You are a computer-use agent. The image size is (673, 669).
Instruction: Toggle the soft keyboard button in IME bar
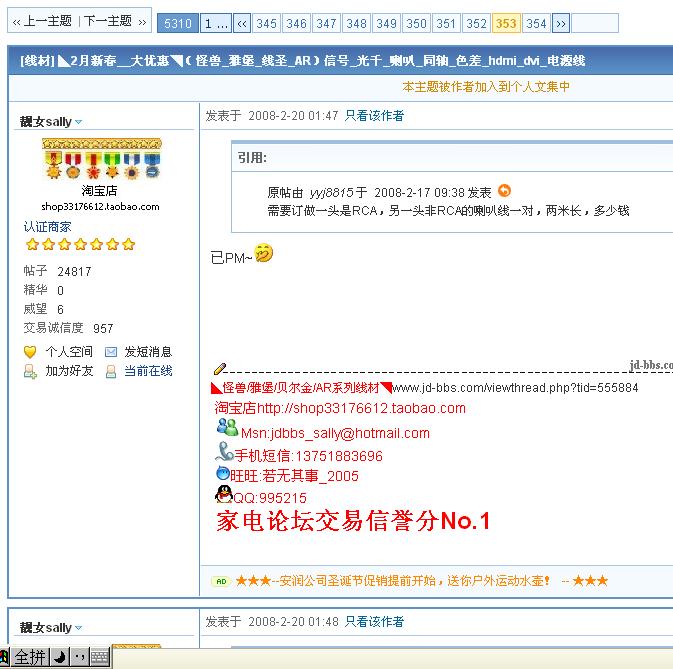click(x=99, y=657)
